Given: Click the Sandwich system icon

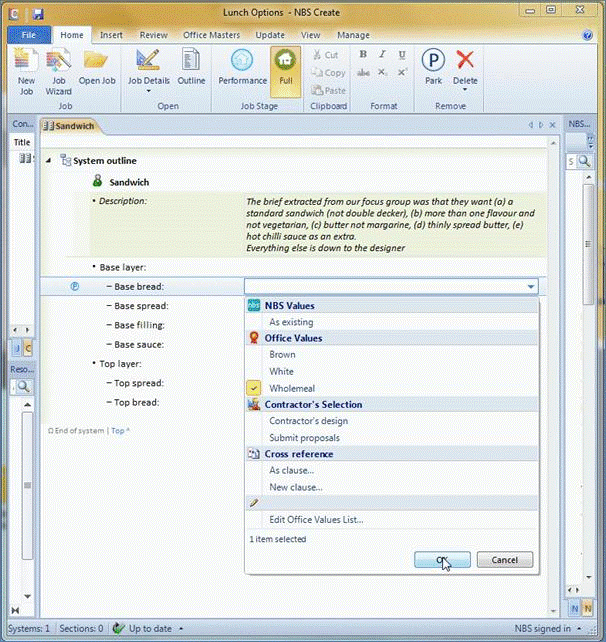Looking at the screenshot, I should pos(97,181).
